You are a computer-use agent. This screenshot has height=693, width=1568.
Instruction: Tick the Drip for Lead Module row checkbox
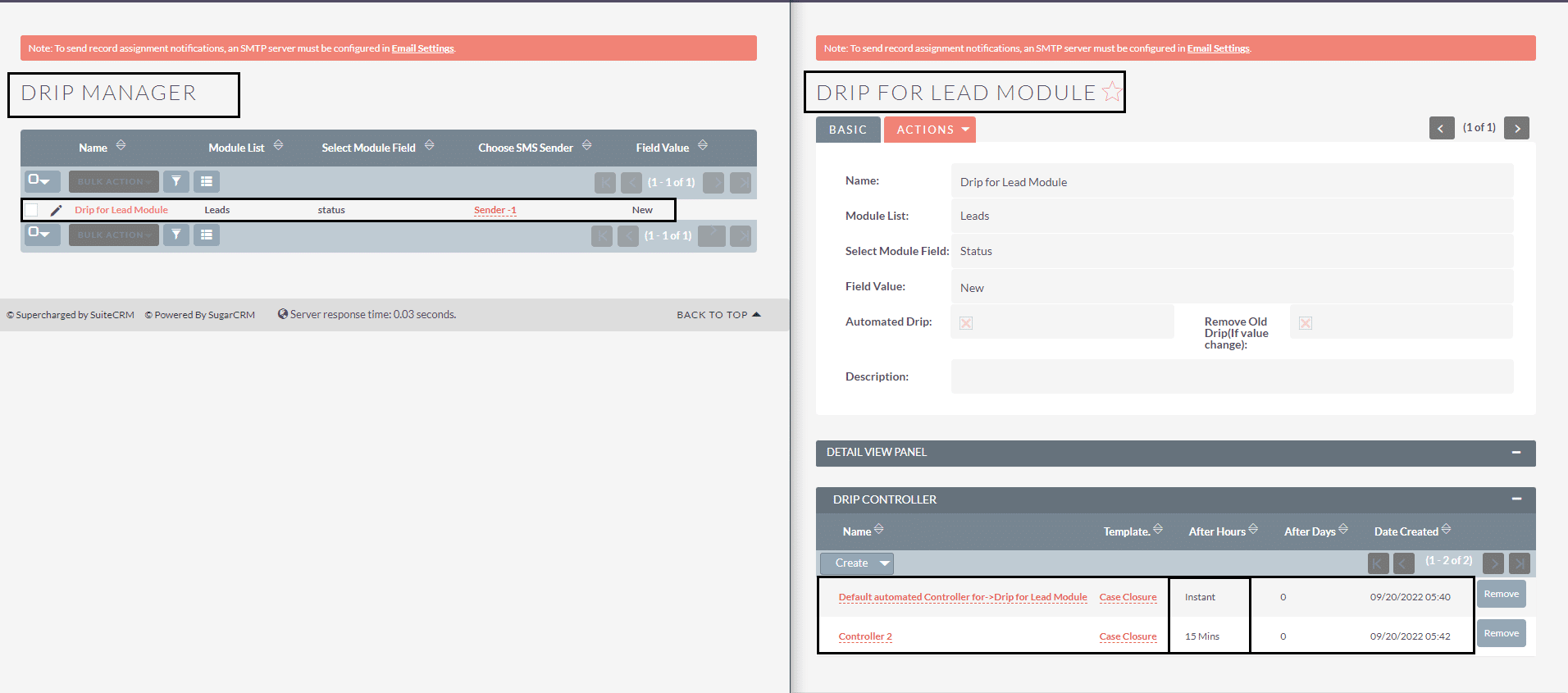coord(31,210)
